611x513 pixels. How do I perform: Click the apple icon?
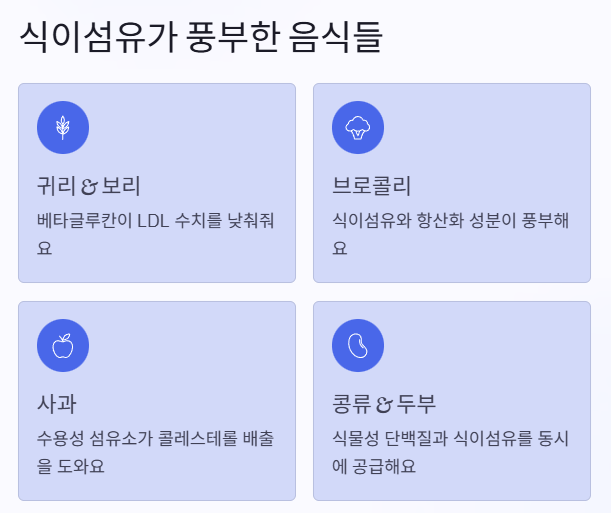[x=63, y=346]
